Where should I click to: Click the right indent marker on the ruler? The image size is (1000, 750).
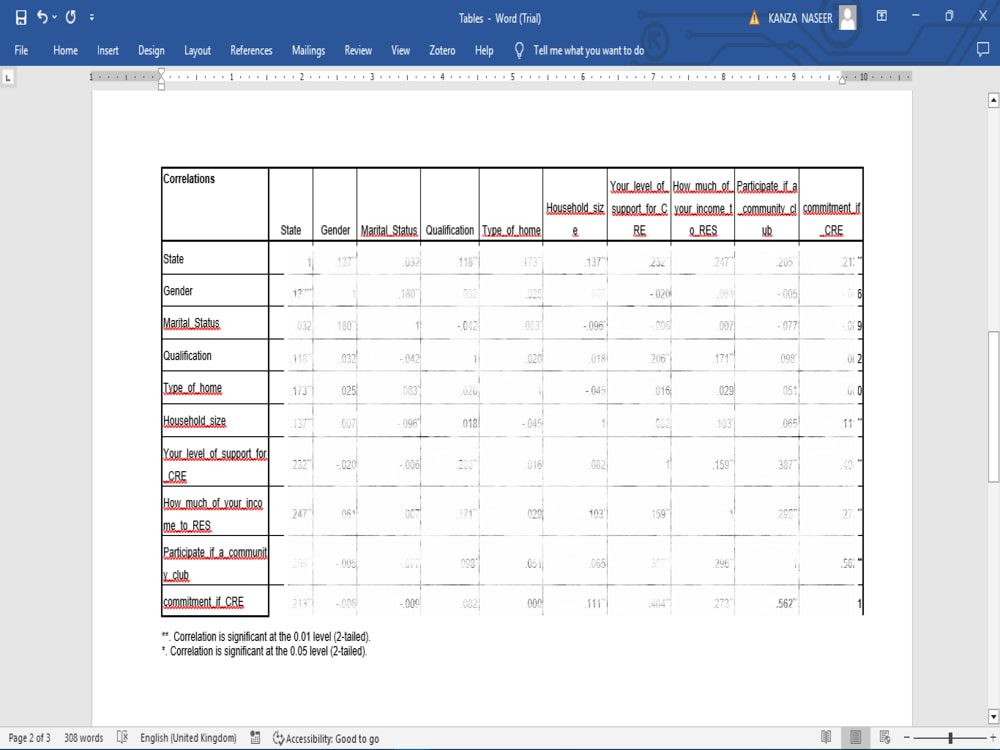[x=842, y=80]
